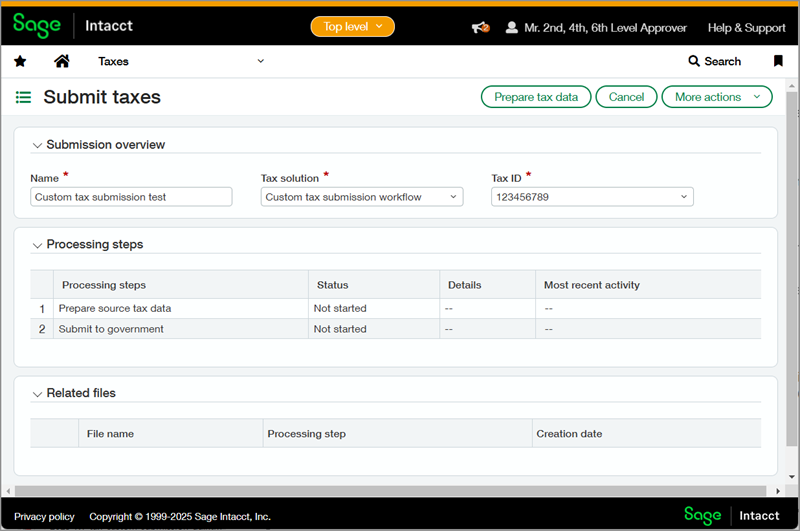Open the More actions menu
This screenshot has width=800, height=531.
[x=716, y=97]
